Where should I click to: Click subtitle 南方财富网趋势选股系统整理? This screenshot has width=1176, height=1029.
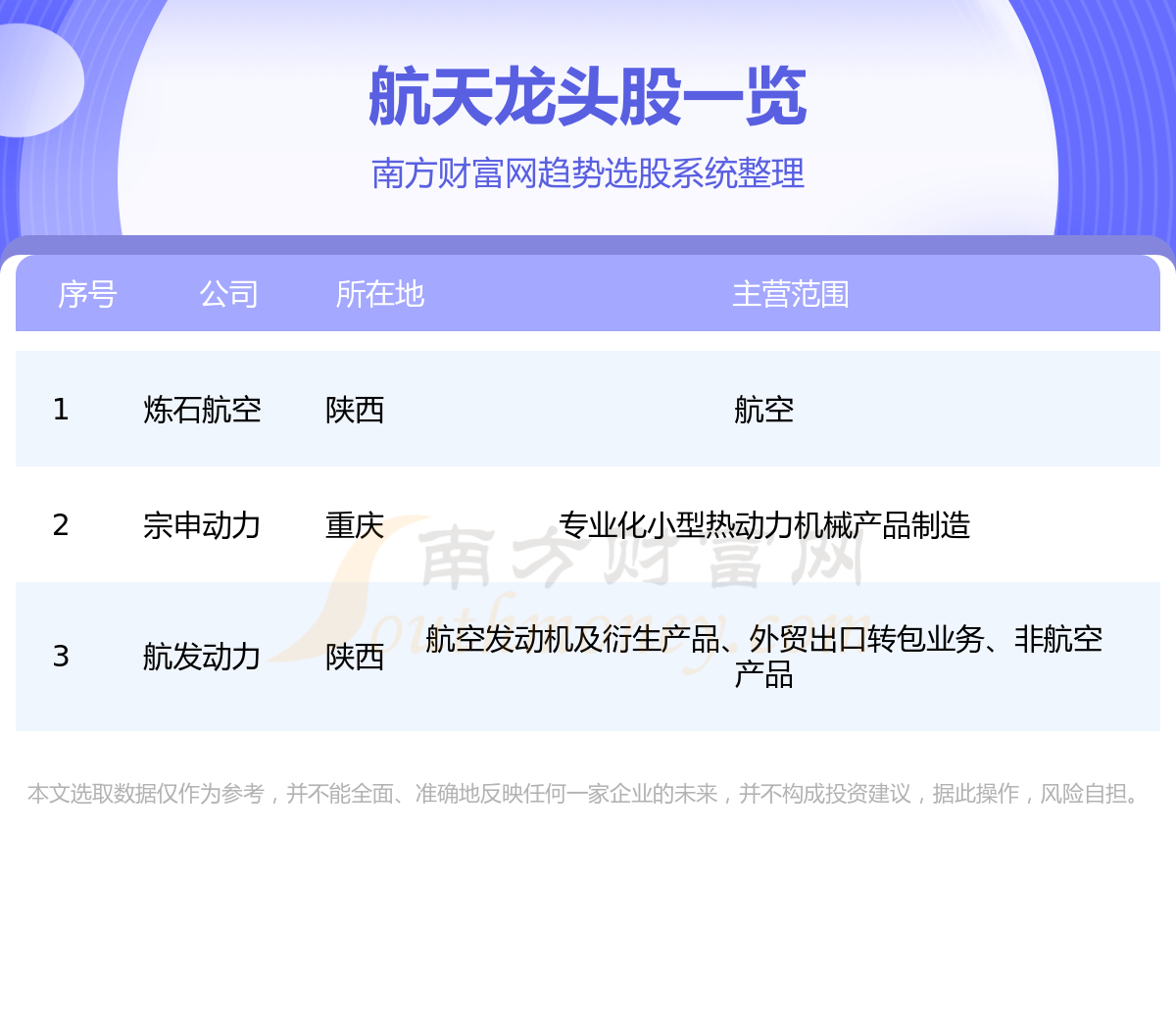point(588,173)
